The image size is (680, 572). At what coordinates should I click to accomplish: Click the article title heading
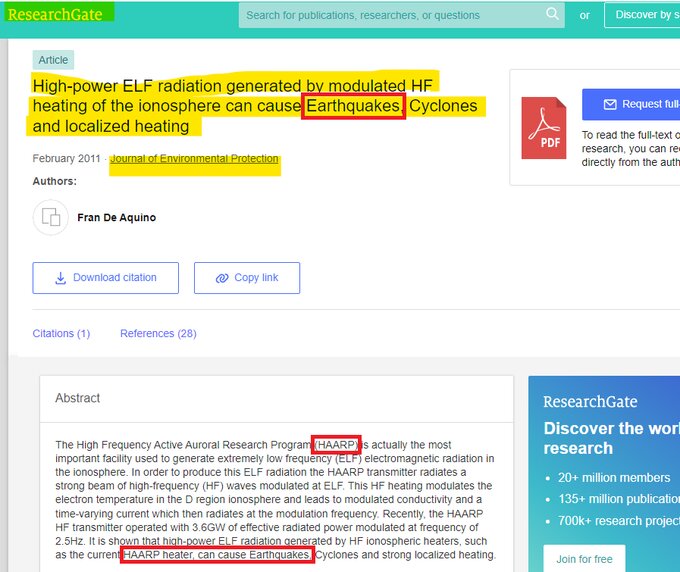tap(255, 106)
